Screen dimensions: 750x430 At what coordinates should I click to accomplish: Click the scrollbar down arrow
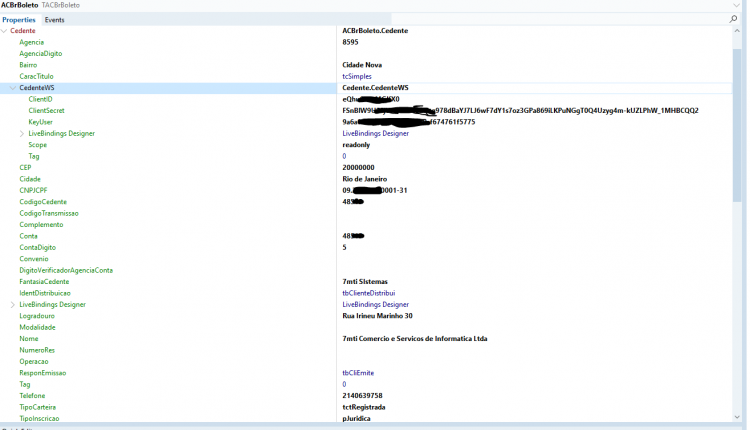pyautogui.click(x=737, y=417)
